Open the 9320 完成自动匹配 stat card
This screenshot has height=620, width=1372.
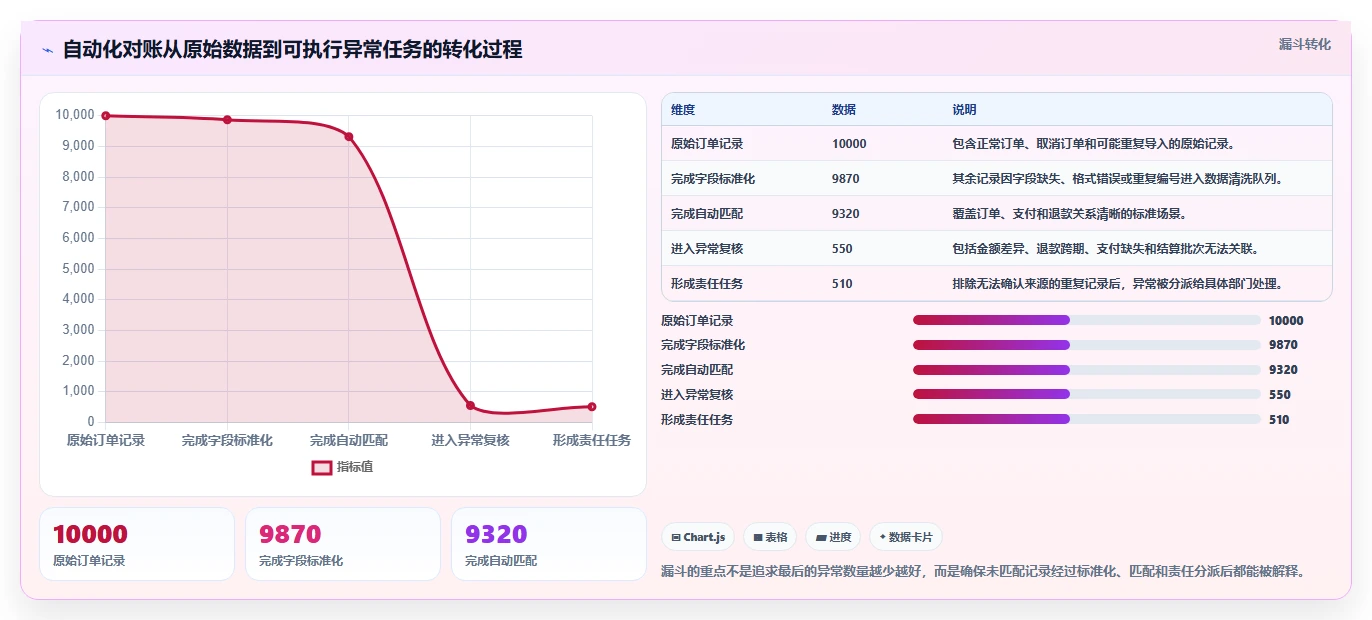point(549,544)
